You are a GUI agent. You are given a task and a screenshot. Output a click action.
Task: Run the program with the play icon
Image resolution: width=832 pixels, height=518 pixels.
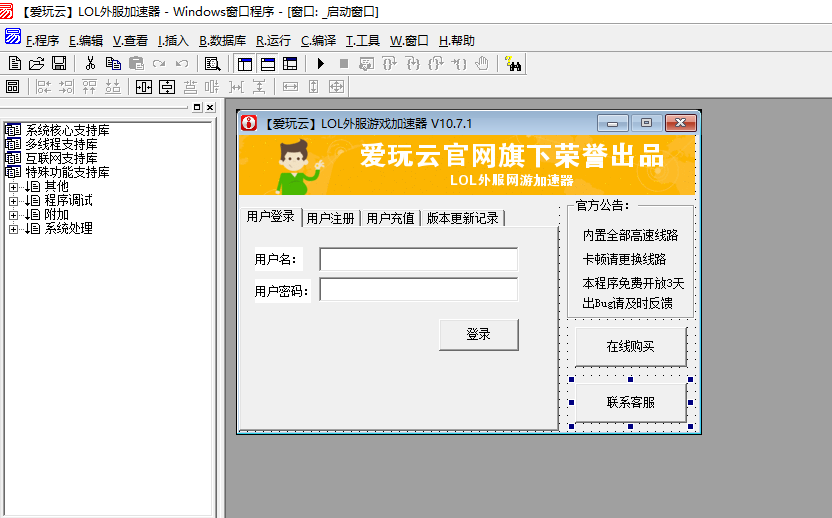pos(320,64)
